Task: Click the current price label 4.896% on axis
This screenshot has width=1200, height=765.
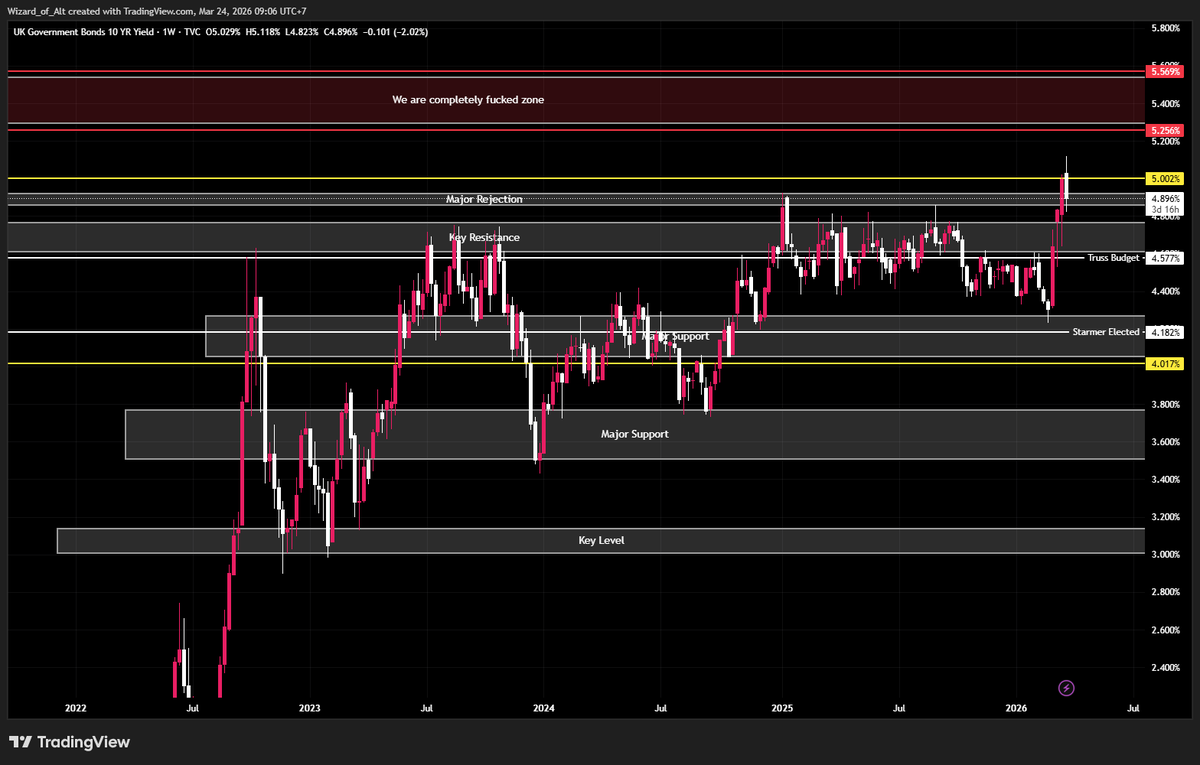Action: click(x=1165, y=198)
